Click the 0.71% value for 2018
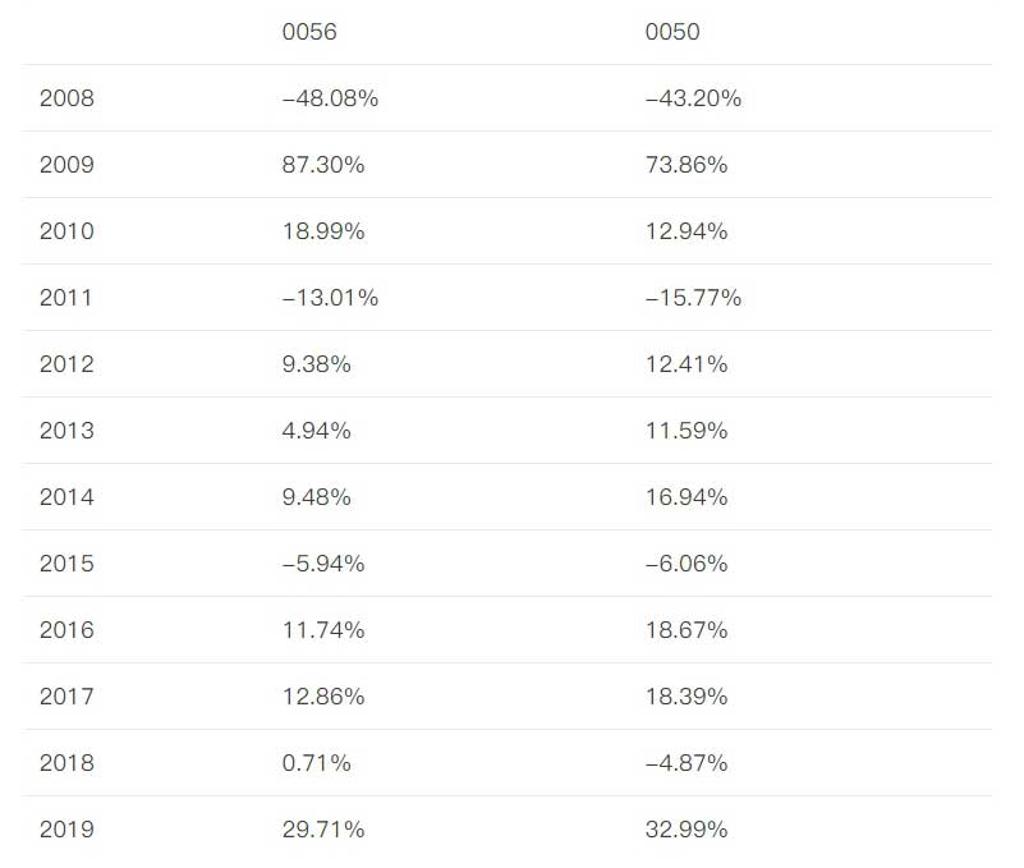Viewport: 1024px width, 868px height. [x=316, y=763]
